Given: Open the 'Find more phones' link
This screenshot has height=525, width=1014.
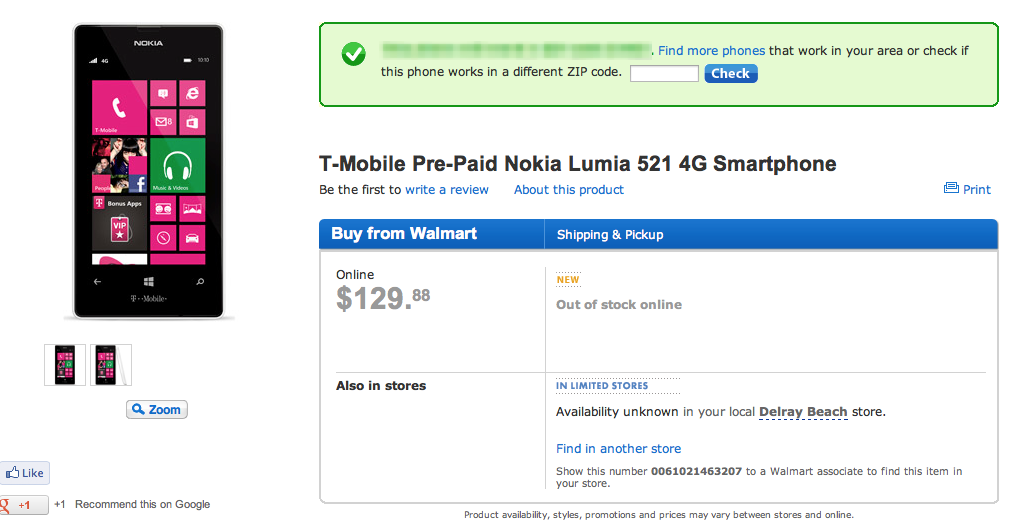Looking at the screenshot, I should [x=711, y=51].
